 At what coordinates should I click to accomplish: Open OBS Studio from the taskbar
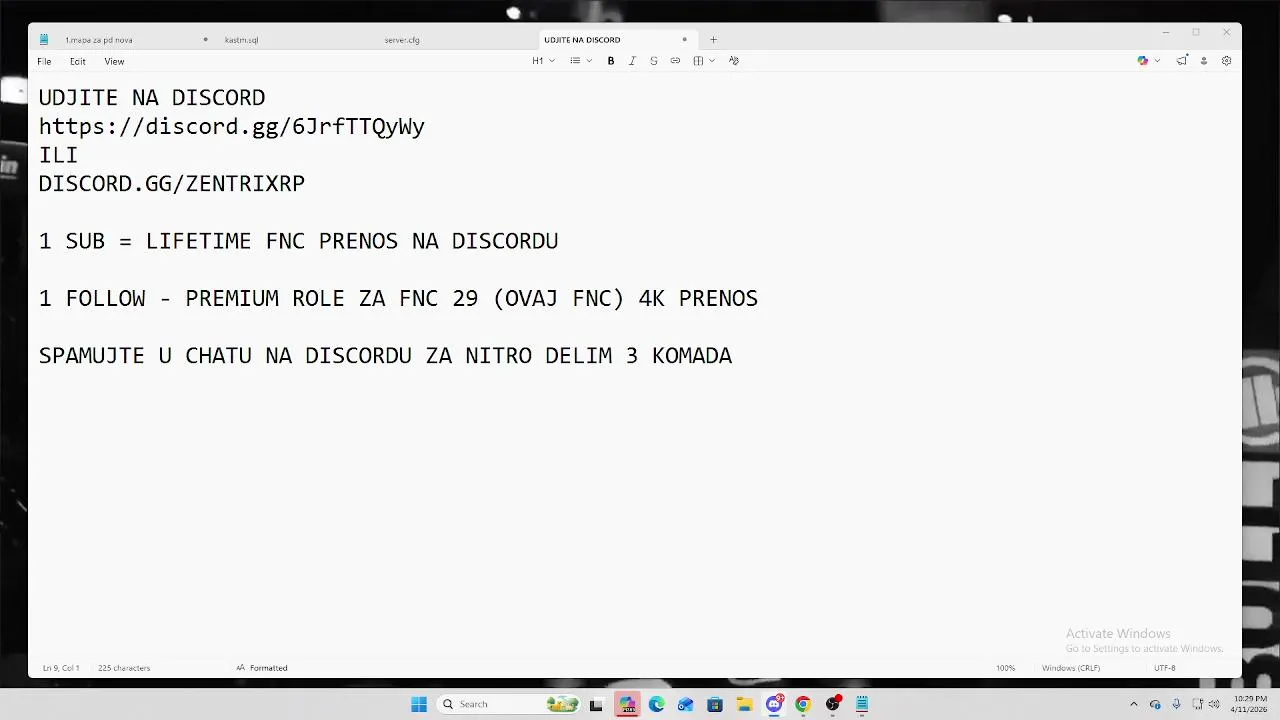(x=833, y=704)
